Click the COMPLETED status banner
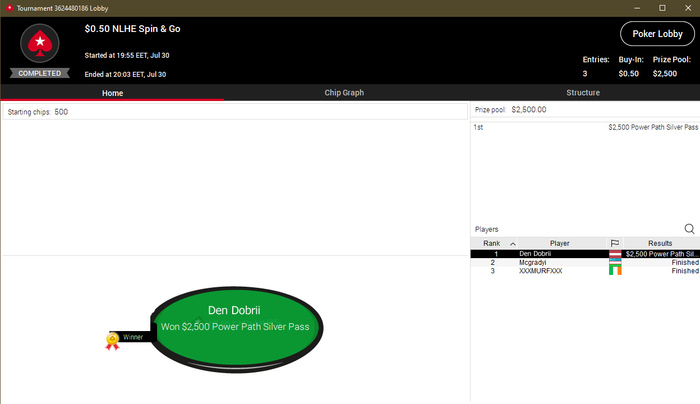Image resolution: width=700 pixels, height=404 pixels. (x=40, y=73)
